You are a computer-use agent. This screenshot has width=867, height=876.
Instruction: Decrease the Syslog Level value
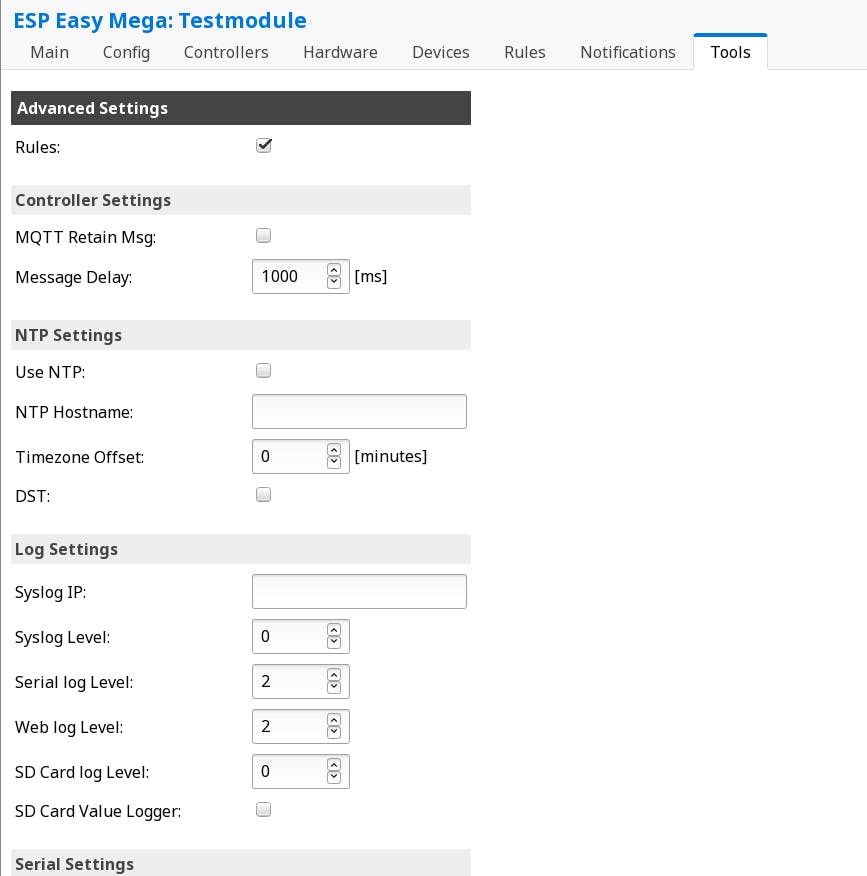[334, 643]
